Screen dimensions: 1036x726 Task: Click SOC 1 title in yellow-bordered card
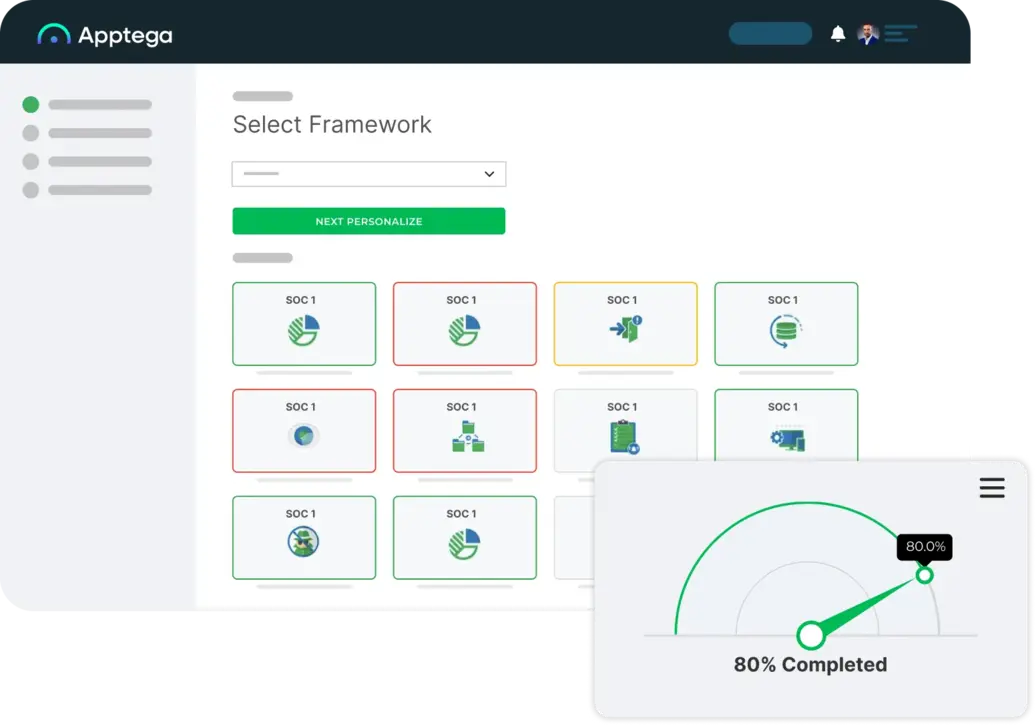tap(622, 300)
